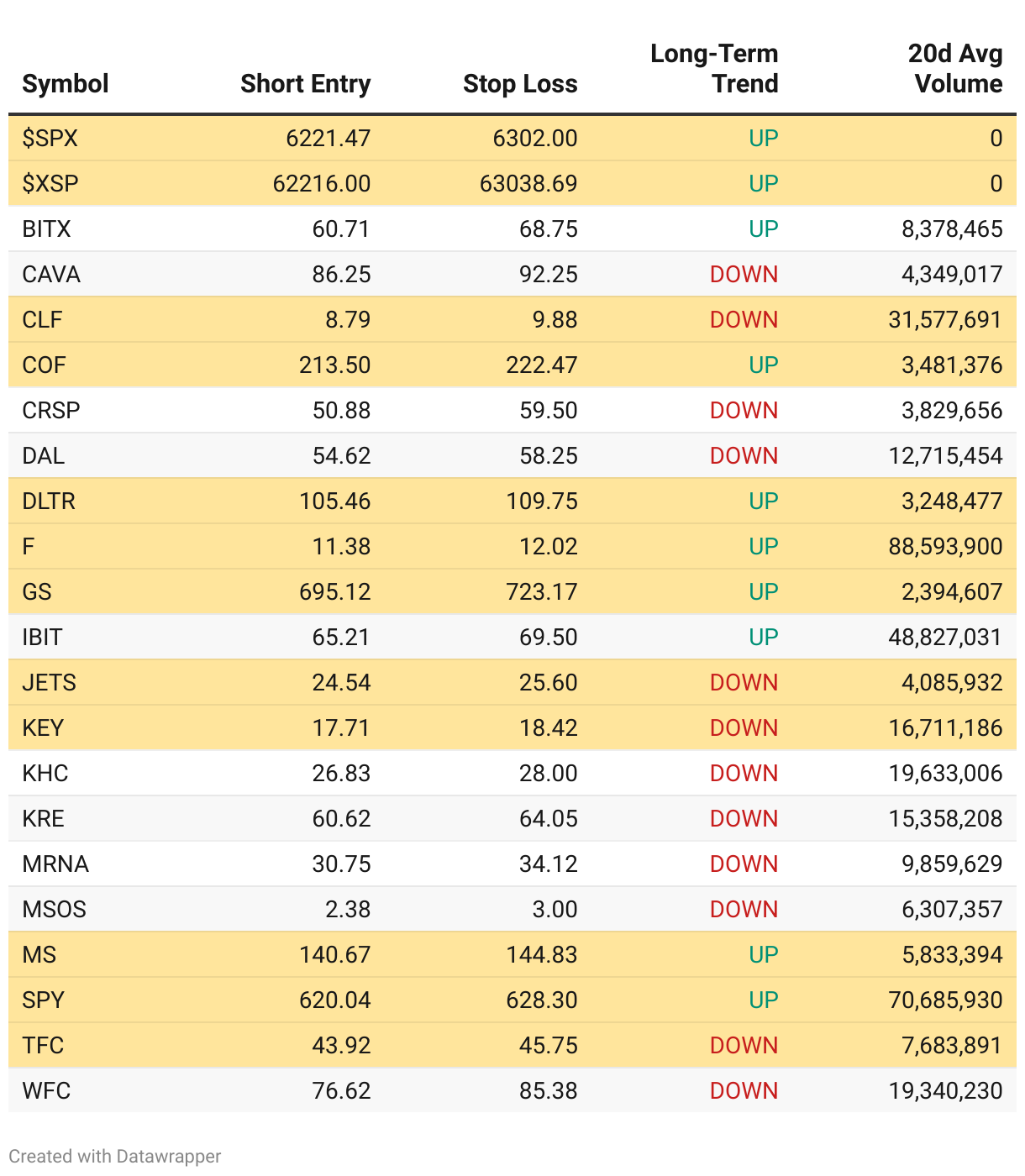Click the Symbol column header
This screenshot has height=1176, width=1025.
coord(66,84)
